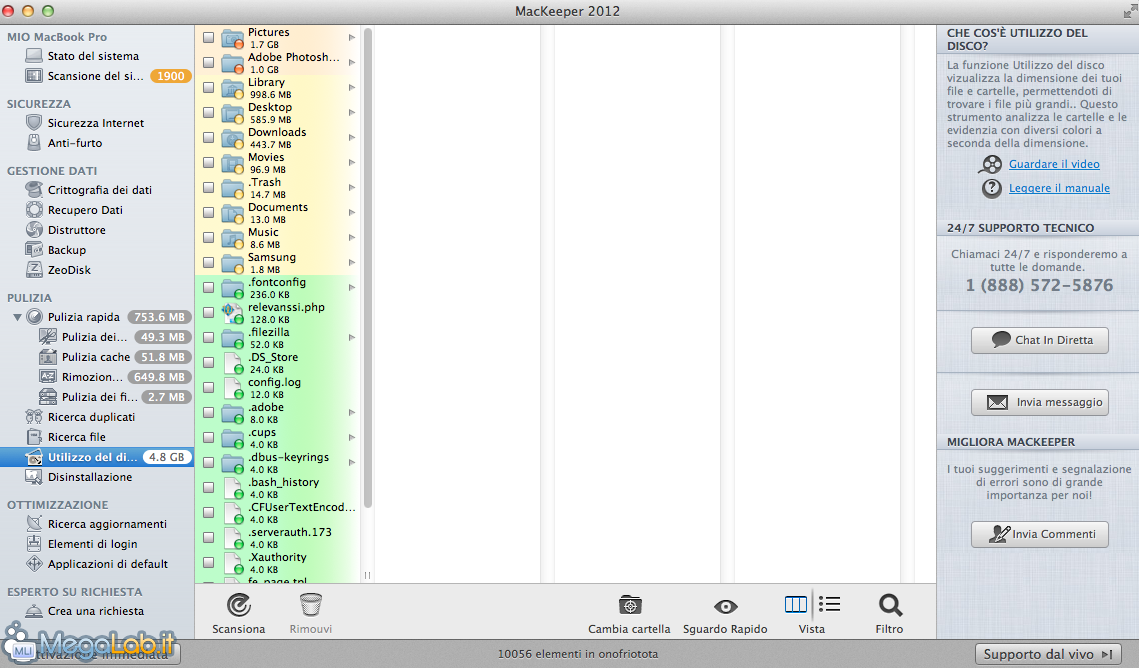Check the config.log file checkbox
The width and height of the screenshot is (1139, 668).
[208, 388]
